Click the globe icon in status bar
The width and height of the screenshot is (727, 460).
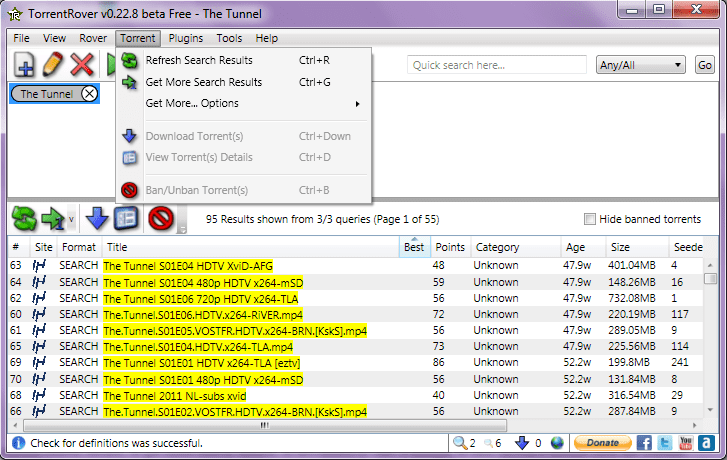pos(557,443)
